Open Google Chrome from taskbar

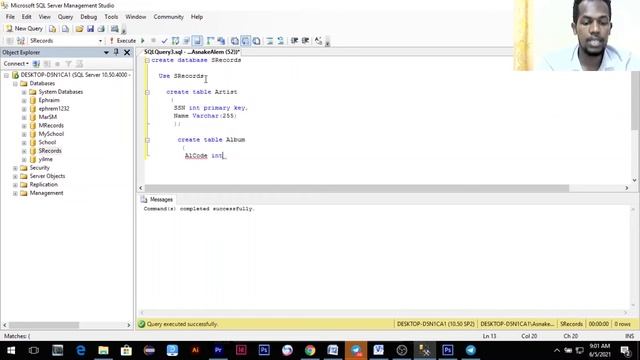[x=310, y=350]
